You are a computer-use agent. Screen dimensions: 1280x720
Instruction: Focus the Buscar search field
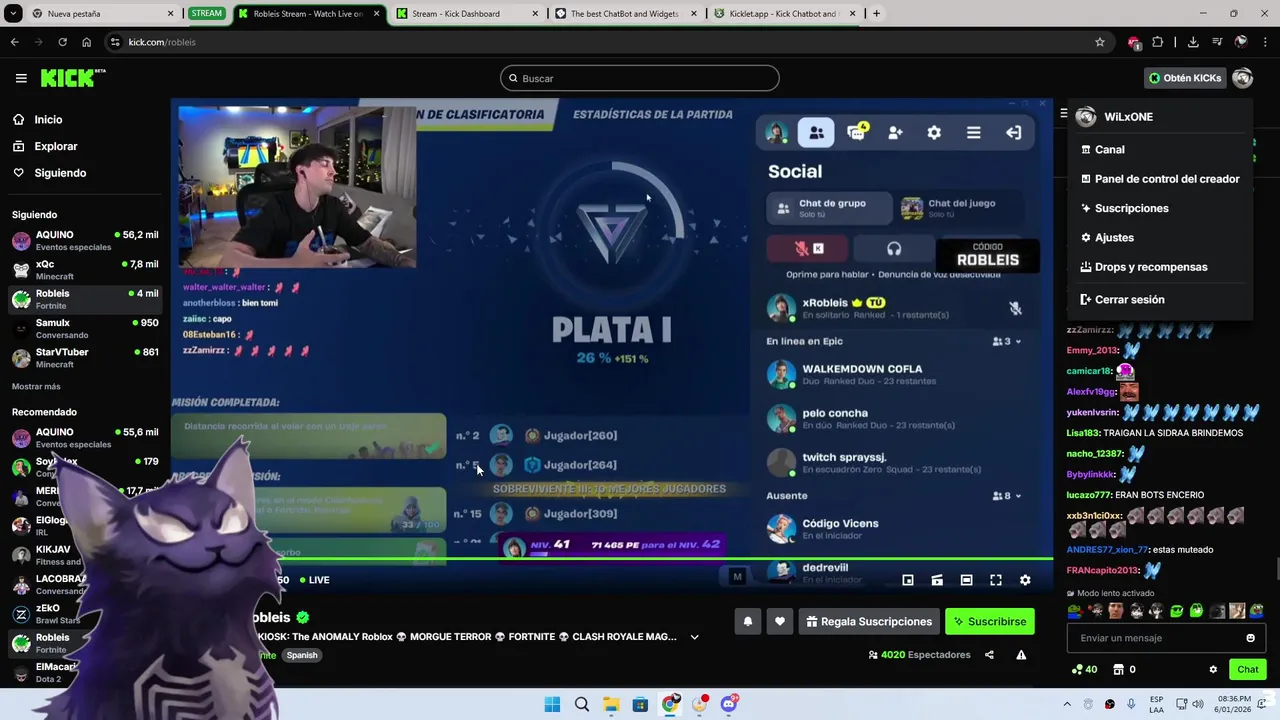click(x=640, y=78)
